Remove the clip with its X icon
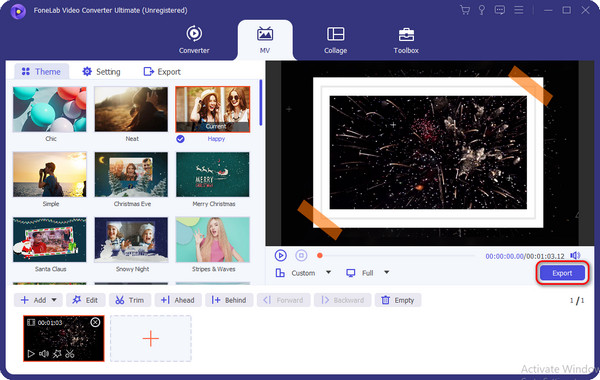 [x=95, y=322]
